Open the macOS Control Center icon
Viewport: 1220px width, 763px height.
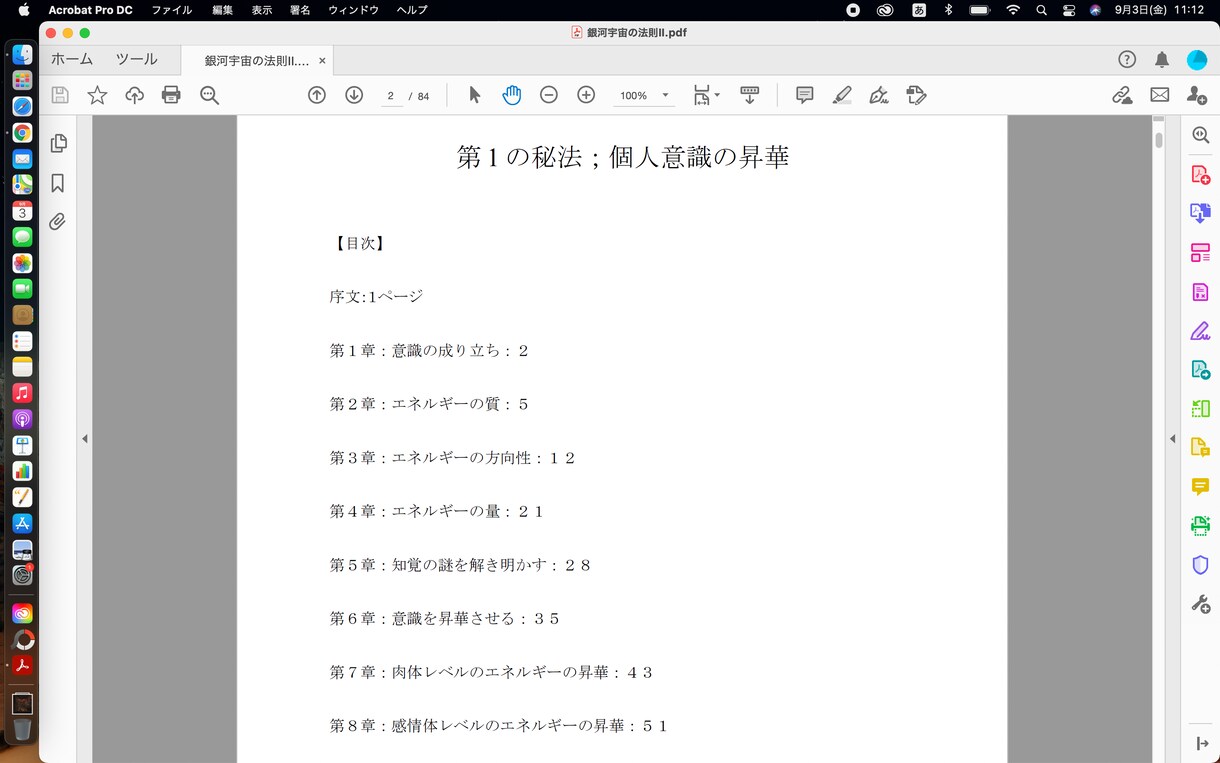pyautogui.click(x=1069, y=10)
